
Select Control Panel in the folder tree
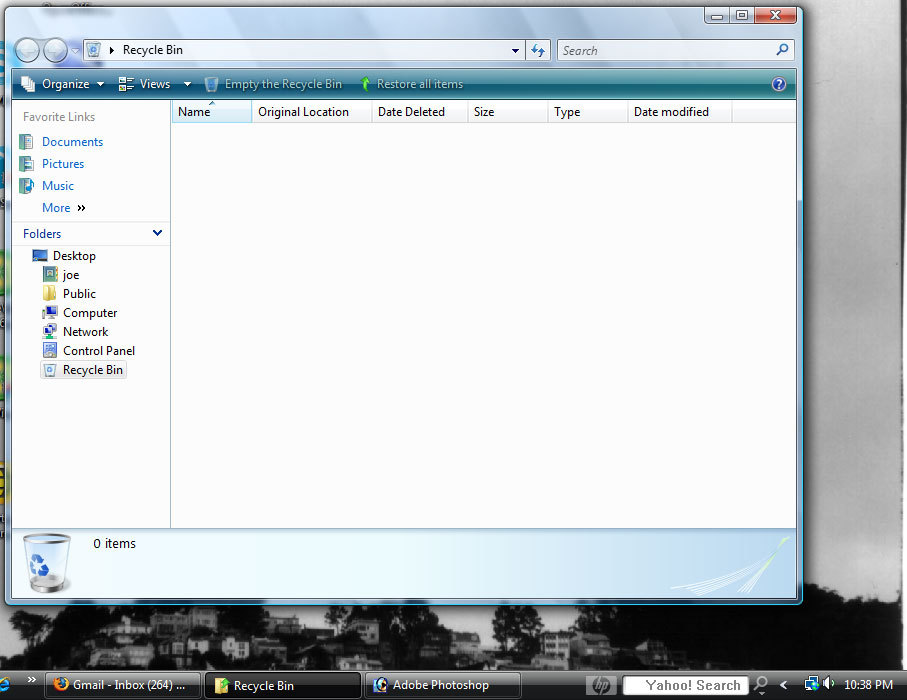coord(99,351)
